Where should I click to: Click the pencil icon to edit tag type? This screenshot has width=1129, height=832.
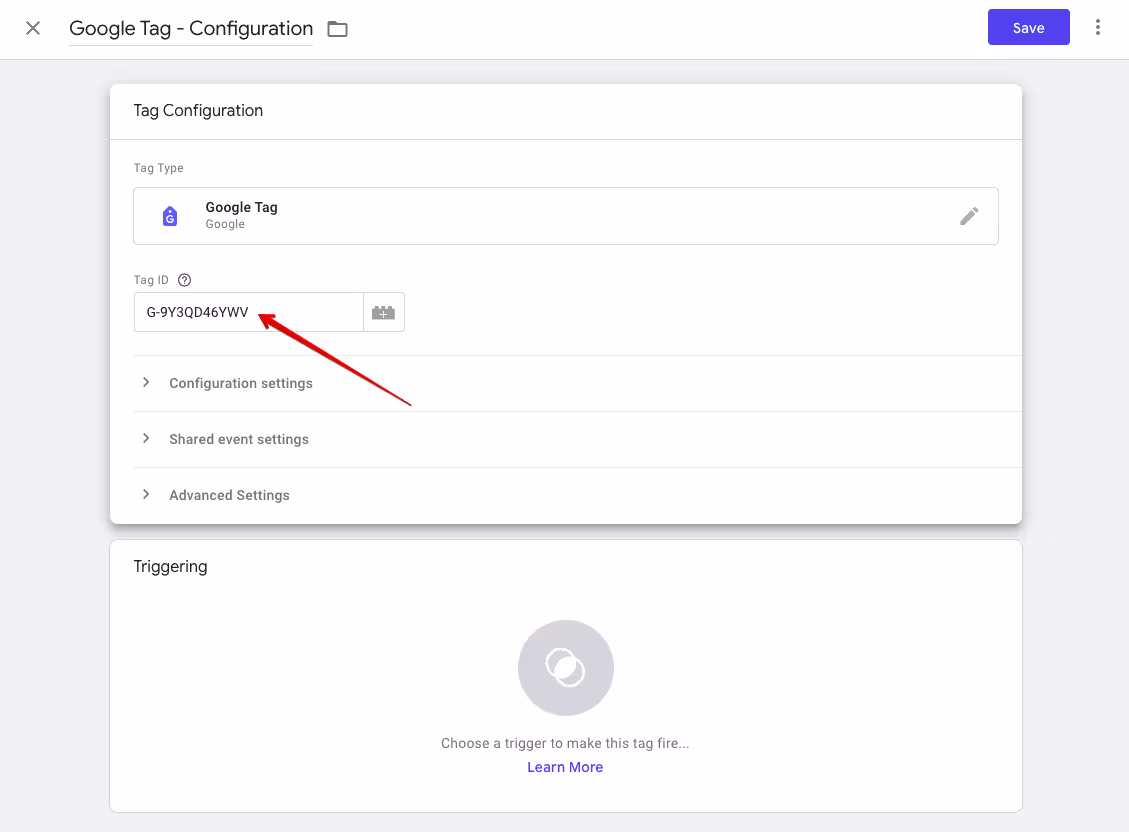click(968, 216)
